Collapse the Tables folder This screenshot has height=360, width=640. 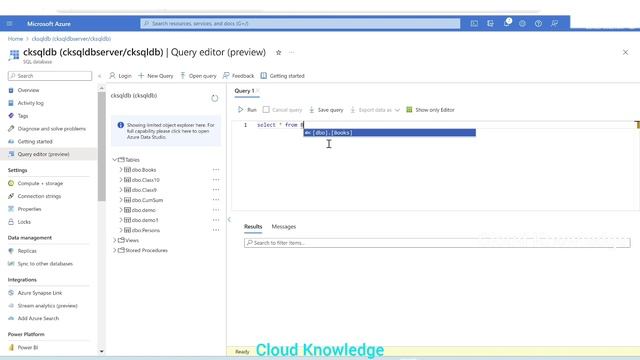[115, 160]
